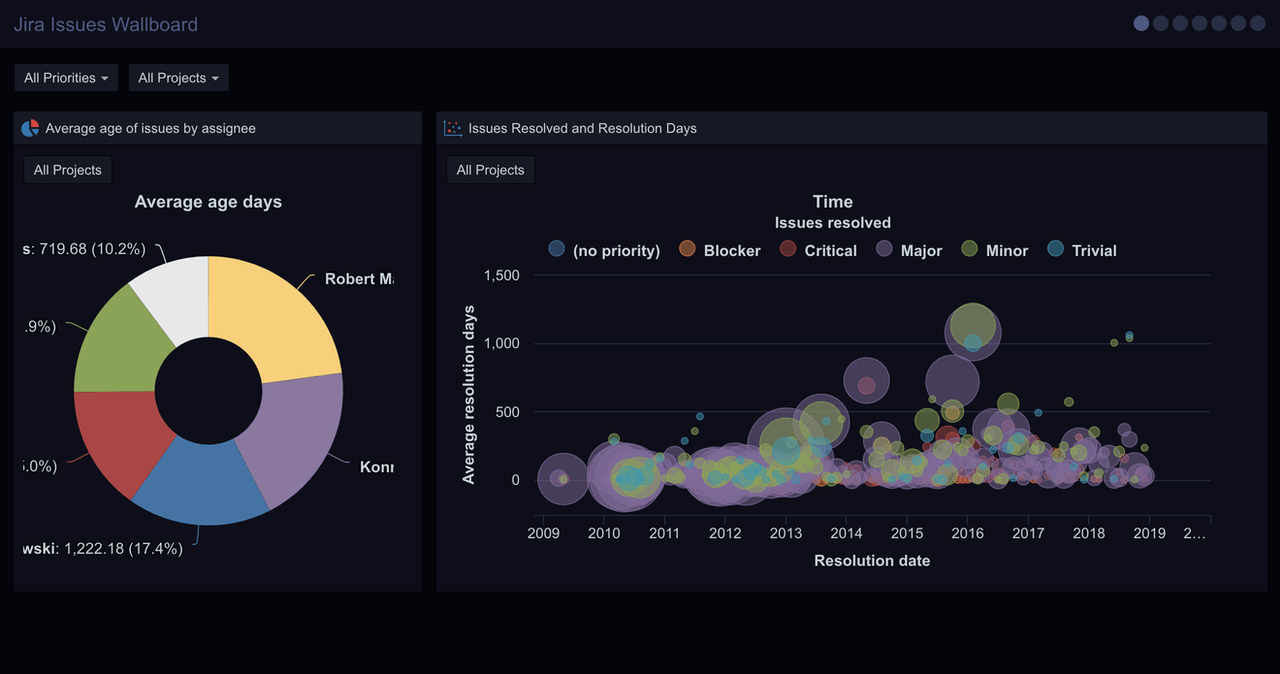Click All Projects button in Average age panel
1280x674 pixels.
click(68, 170)
